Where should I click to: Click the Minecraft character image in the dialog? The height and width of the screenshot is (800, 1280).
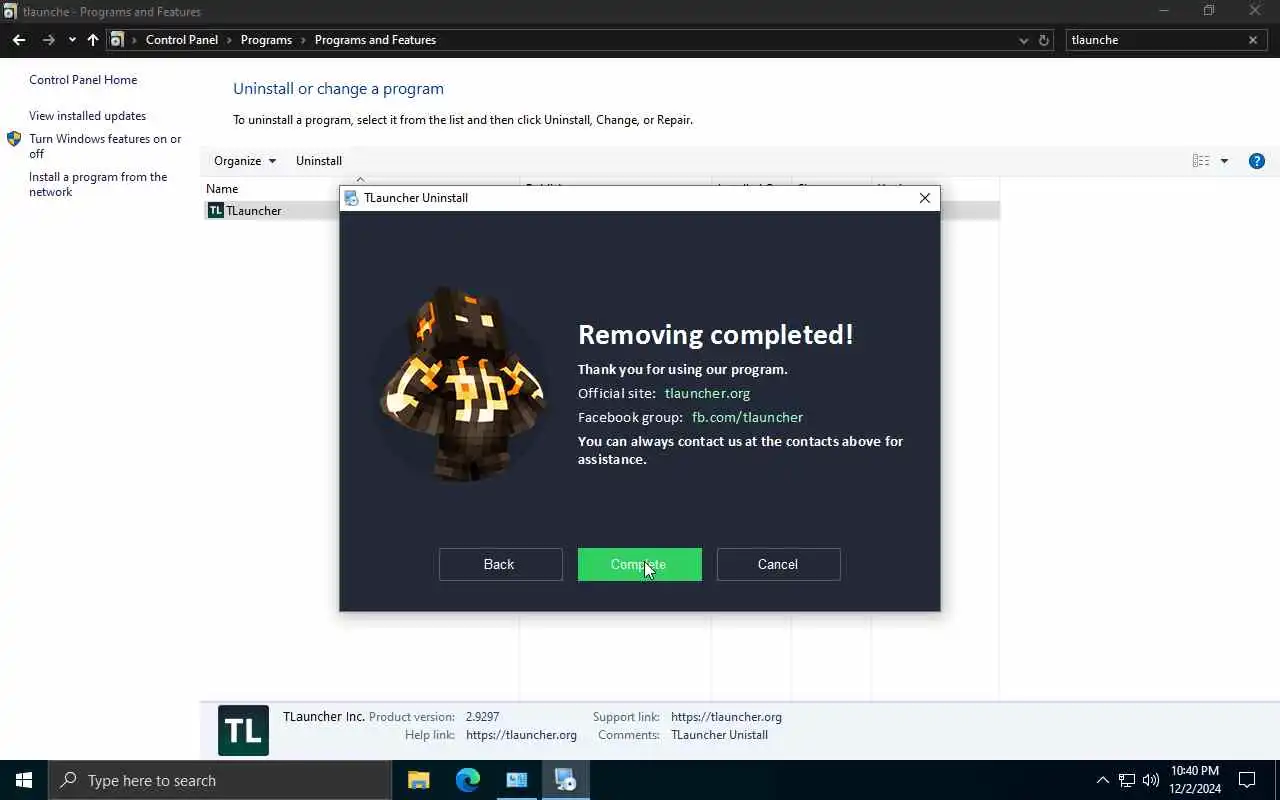462,385
